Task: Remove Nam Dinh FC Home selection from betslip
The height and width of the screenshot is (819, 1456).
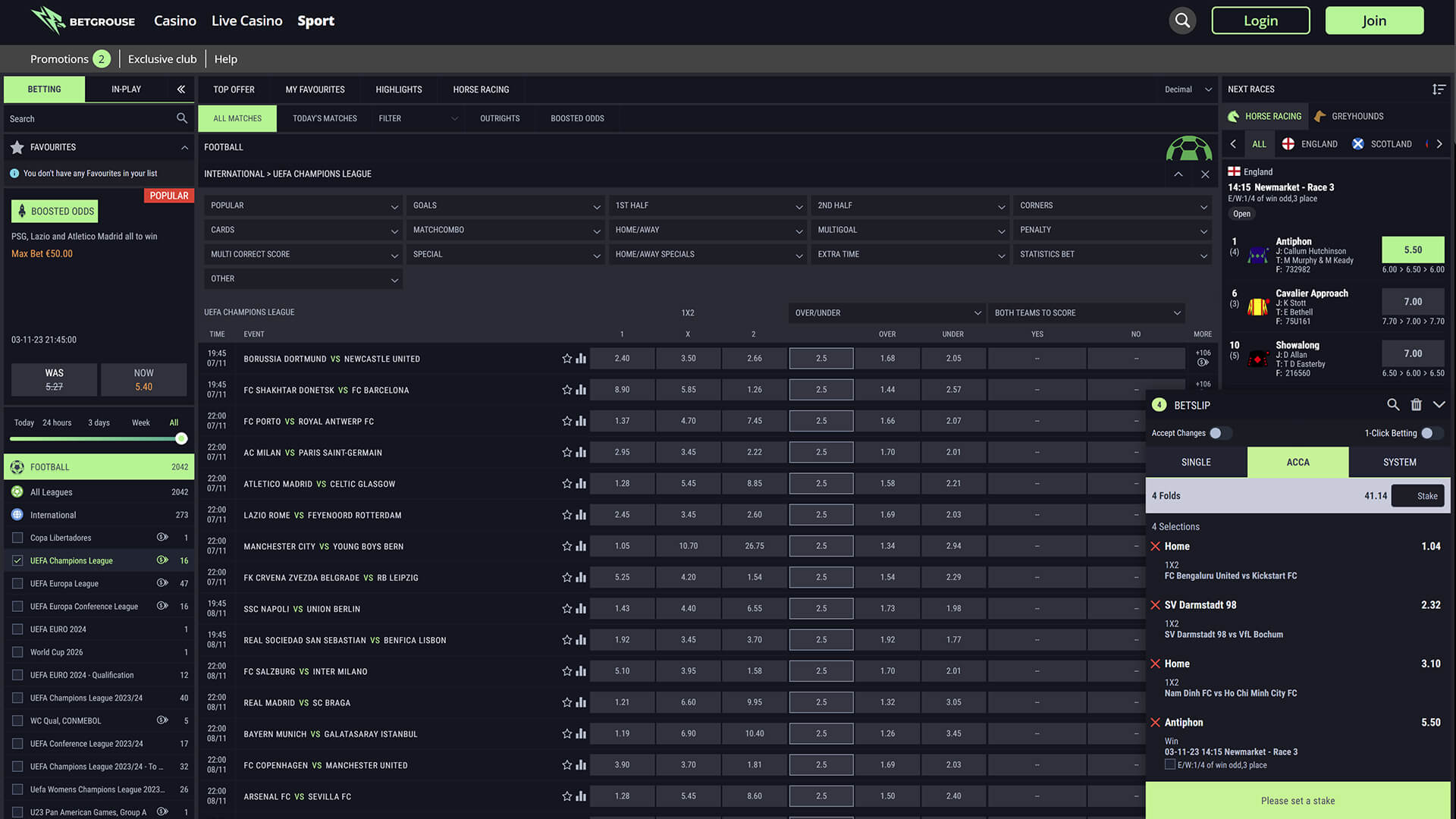Action: 1156,664
